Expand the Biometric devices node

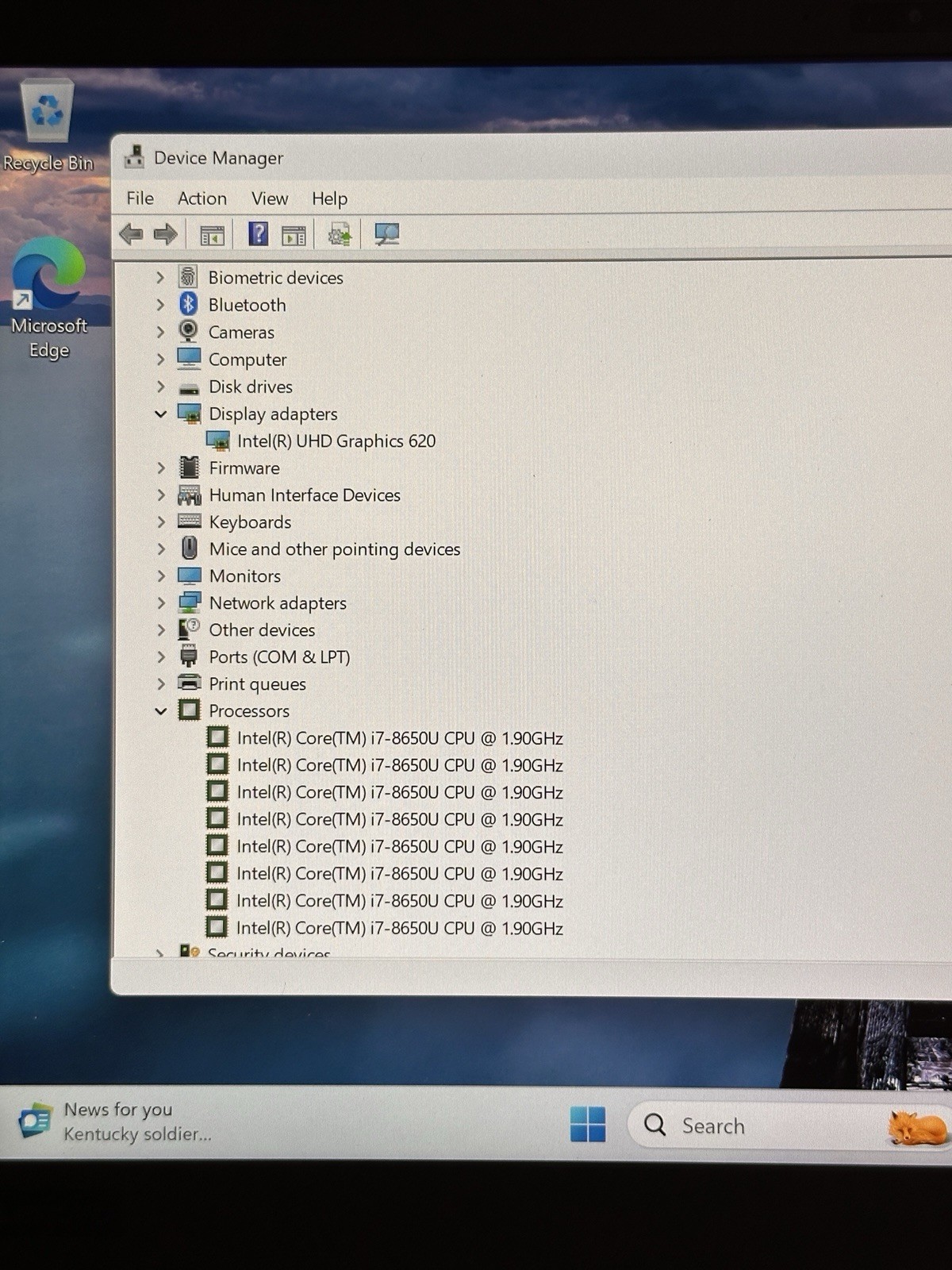coord(160,277)
